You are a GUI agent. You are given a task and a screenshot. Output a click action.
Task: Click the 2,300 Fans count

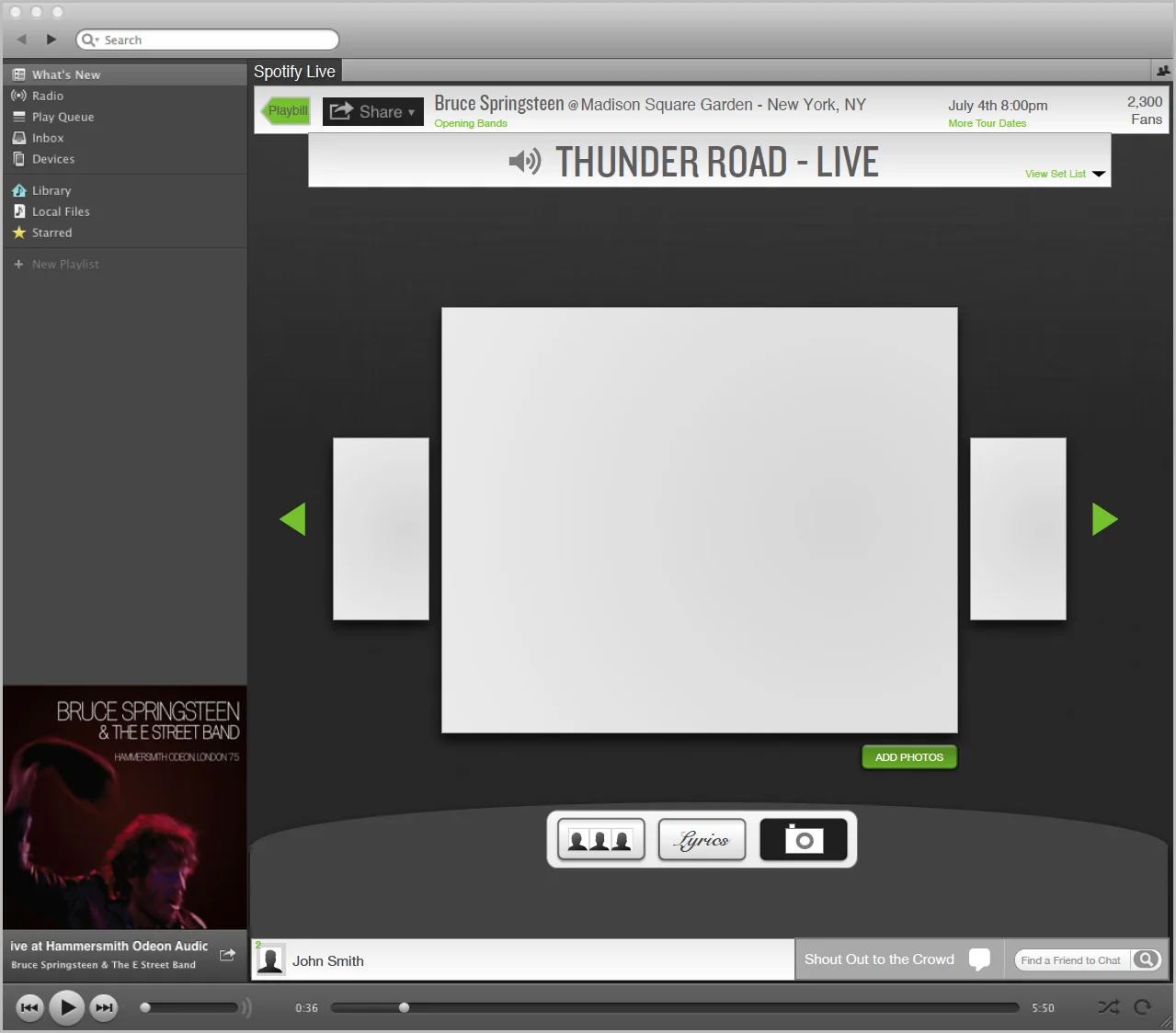pos(1145,110)
